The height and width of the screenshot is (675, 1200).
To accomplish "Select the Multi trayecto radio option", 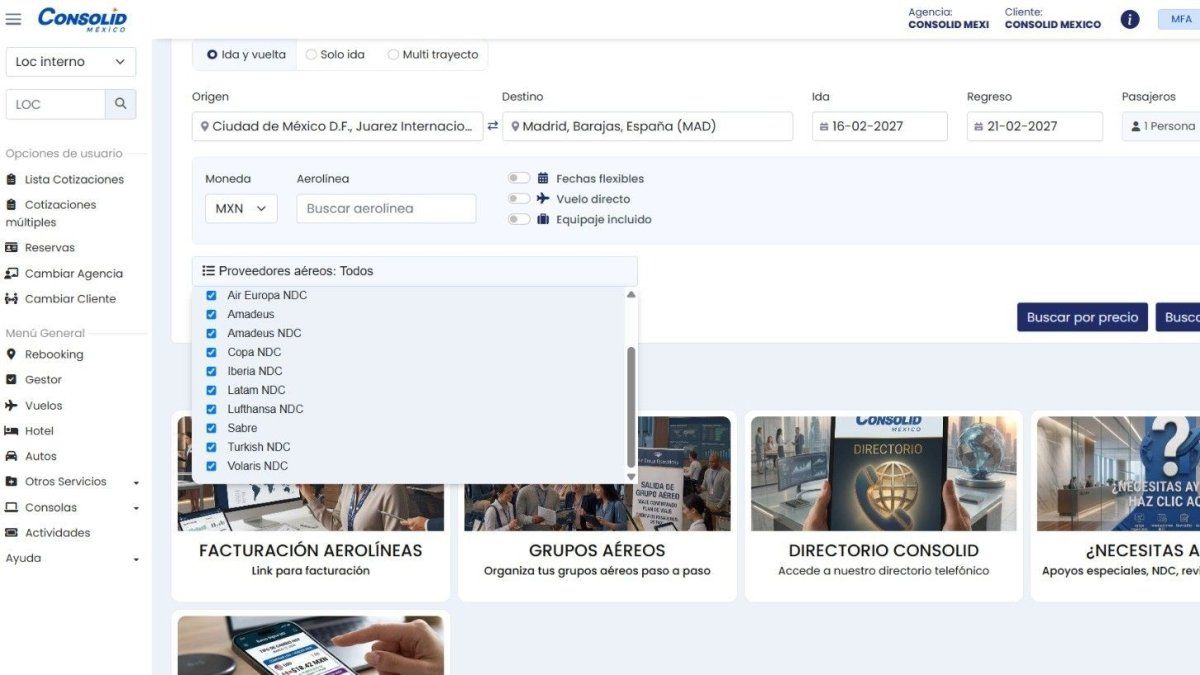I will pos(393,55).
